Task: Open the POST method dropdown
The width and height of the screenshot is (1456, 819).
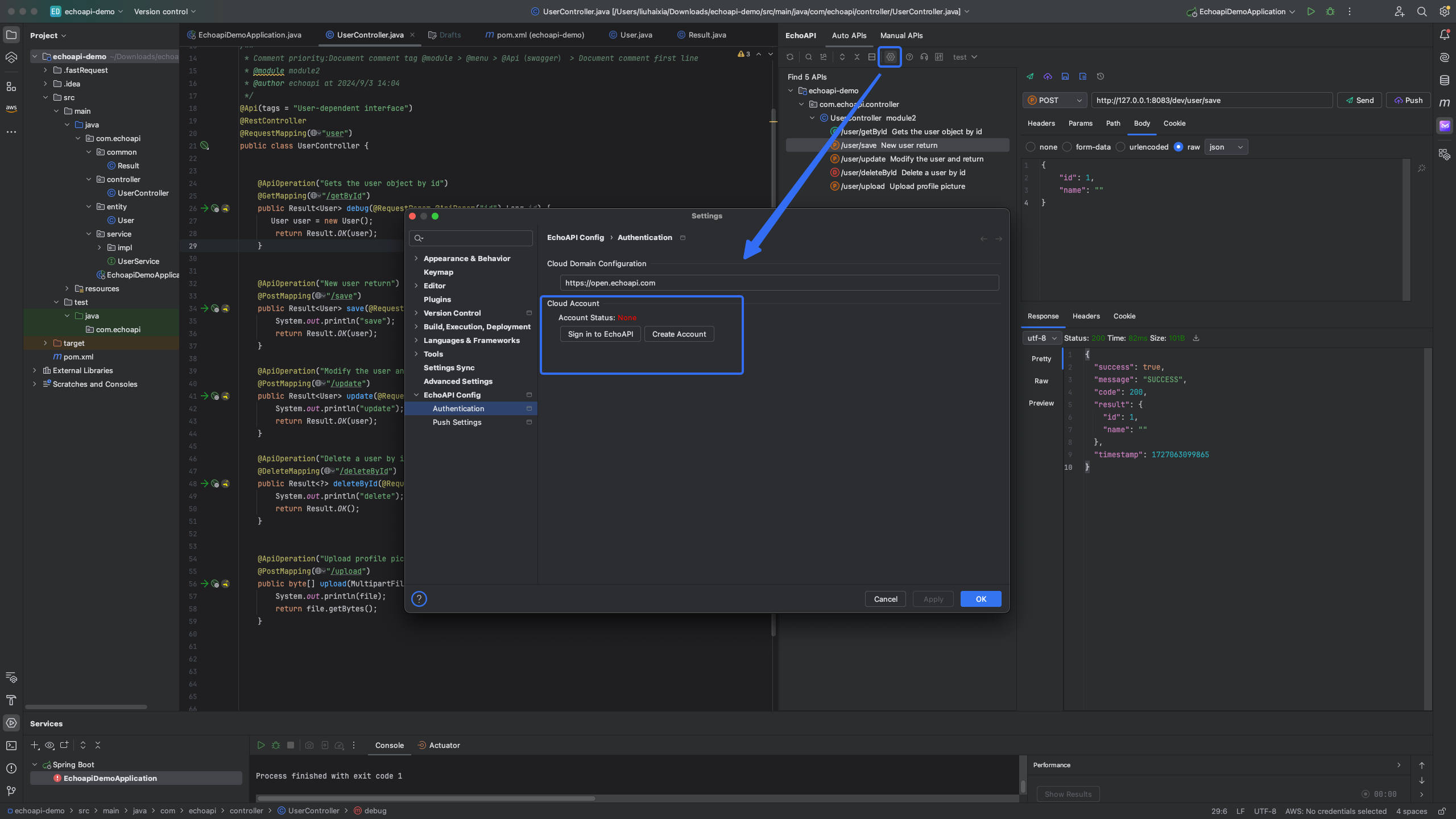Action: (1054, 100)
